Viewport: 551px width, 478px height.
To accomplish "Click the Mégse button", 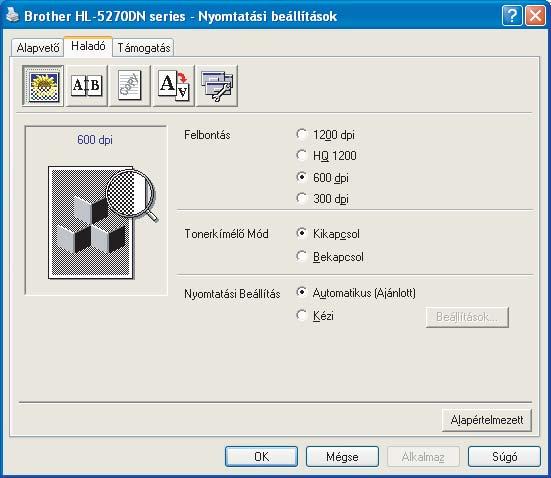I will tap(342, 457).
